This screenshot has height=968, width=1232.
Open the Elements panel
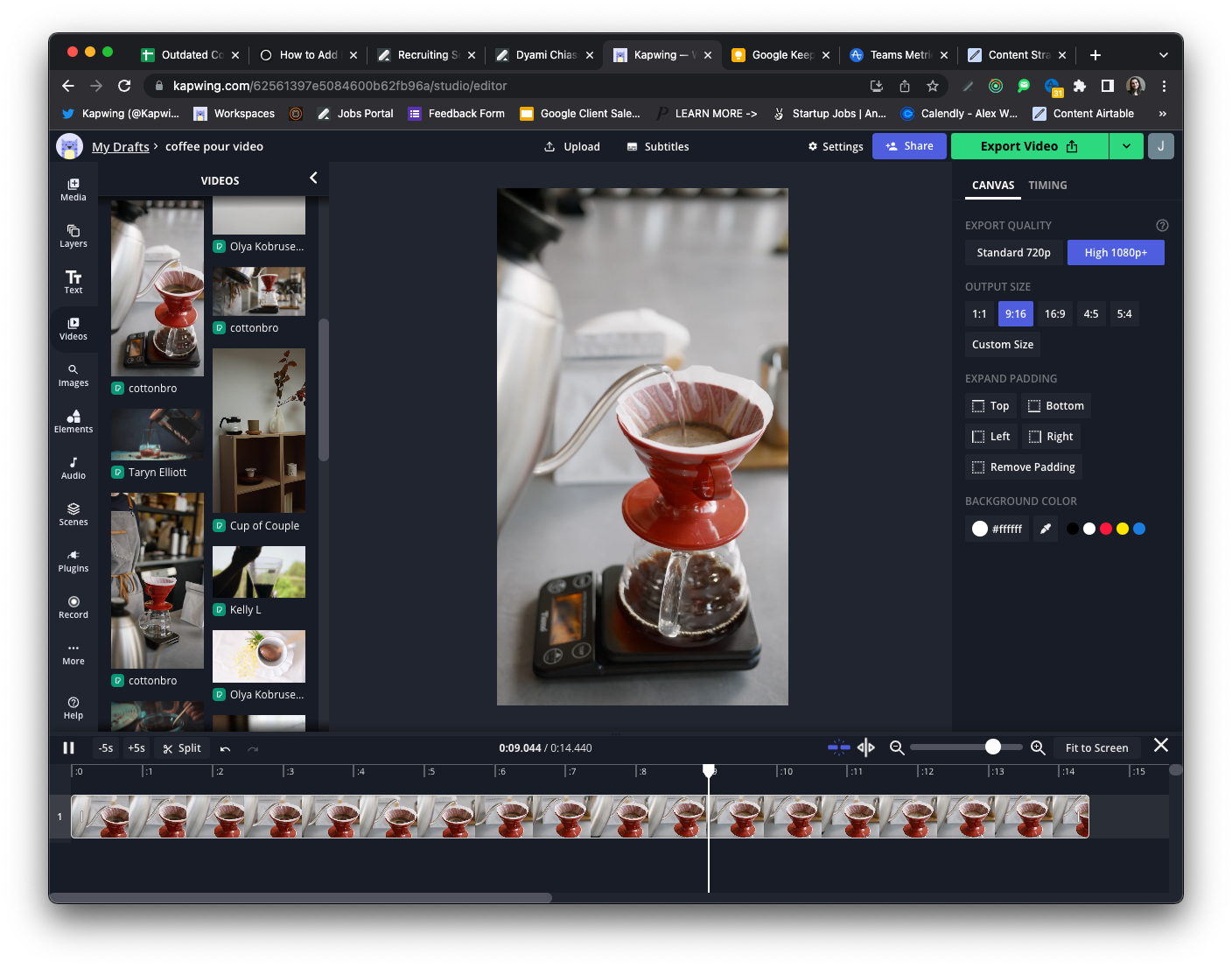[x=73, y=421]
